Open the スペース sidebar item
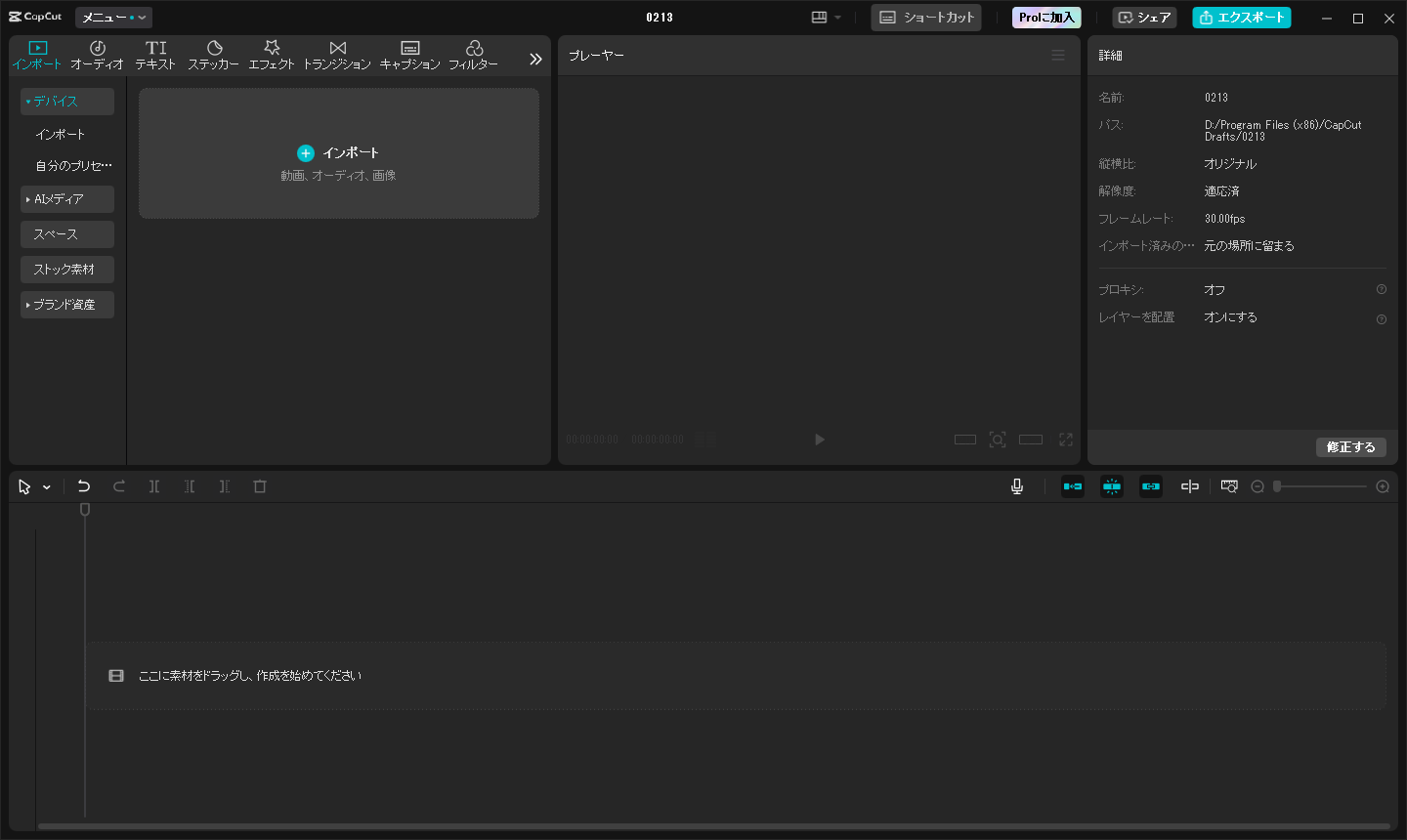 click(x=67, y=234)
